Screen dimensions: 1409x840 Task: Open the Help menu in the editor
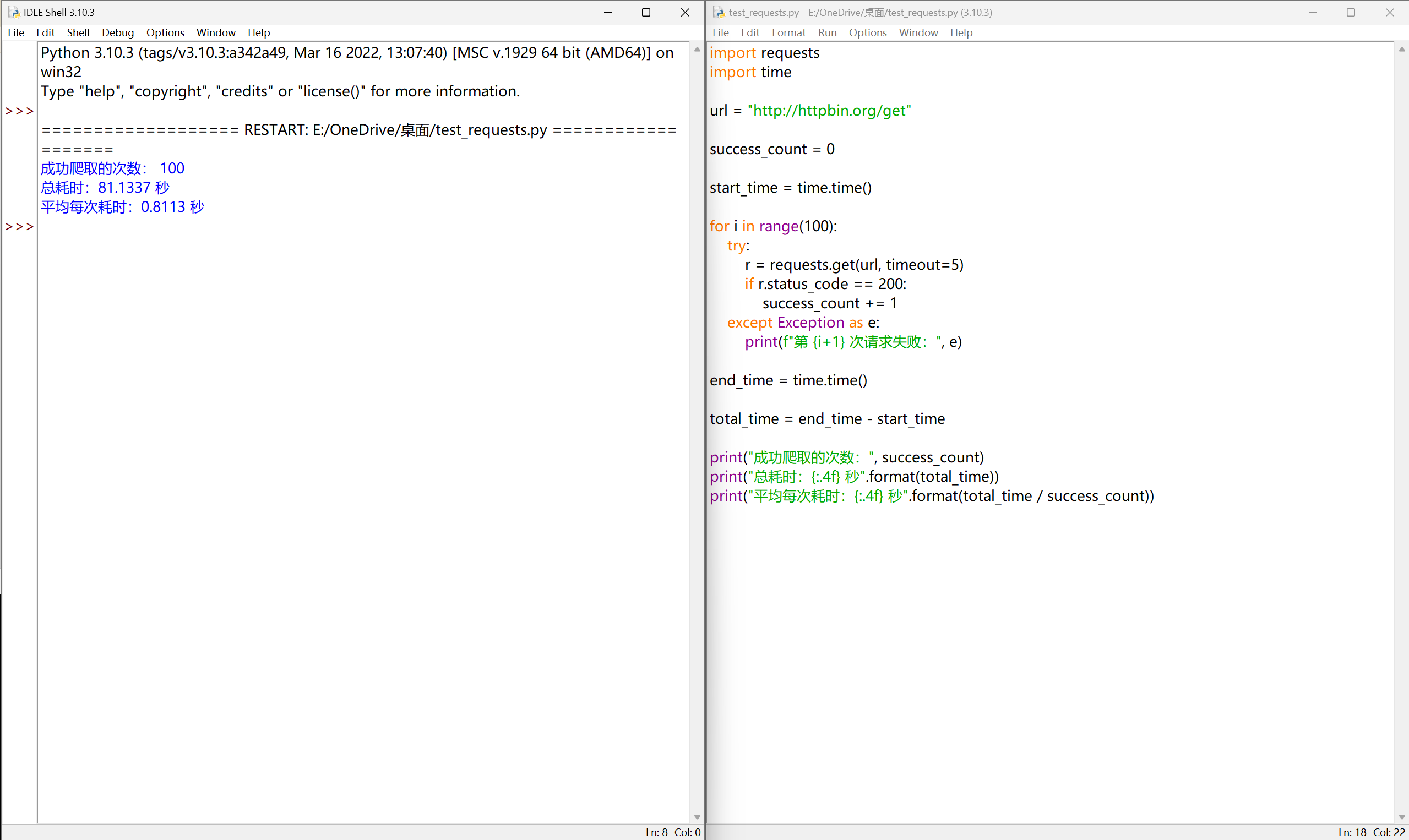point(961,32)
